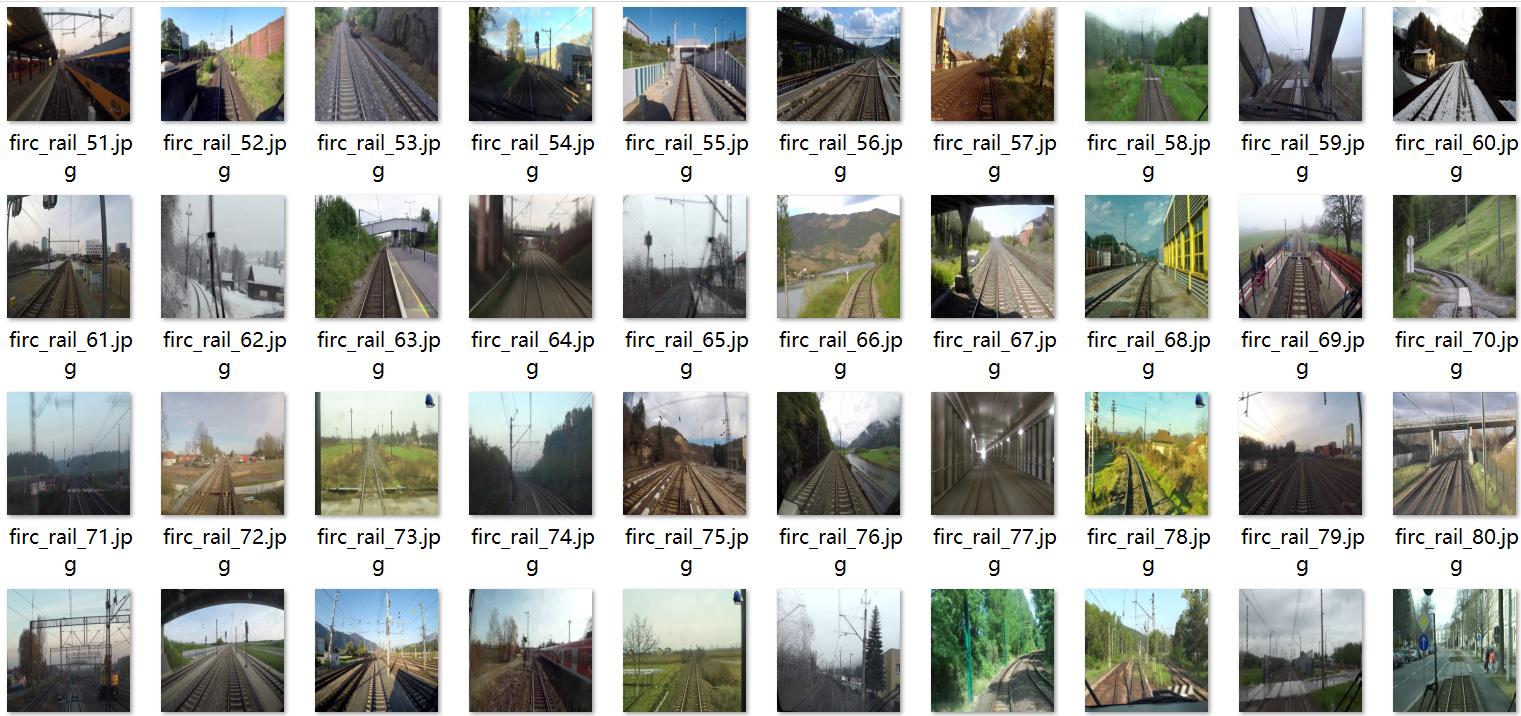Click the firc_rail_53.jpg file name label
Image resolution: width=1521 pixels, height=716 pixels.
point(378,157)
